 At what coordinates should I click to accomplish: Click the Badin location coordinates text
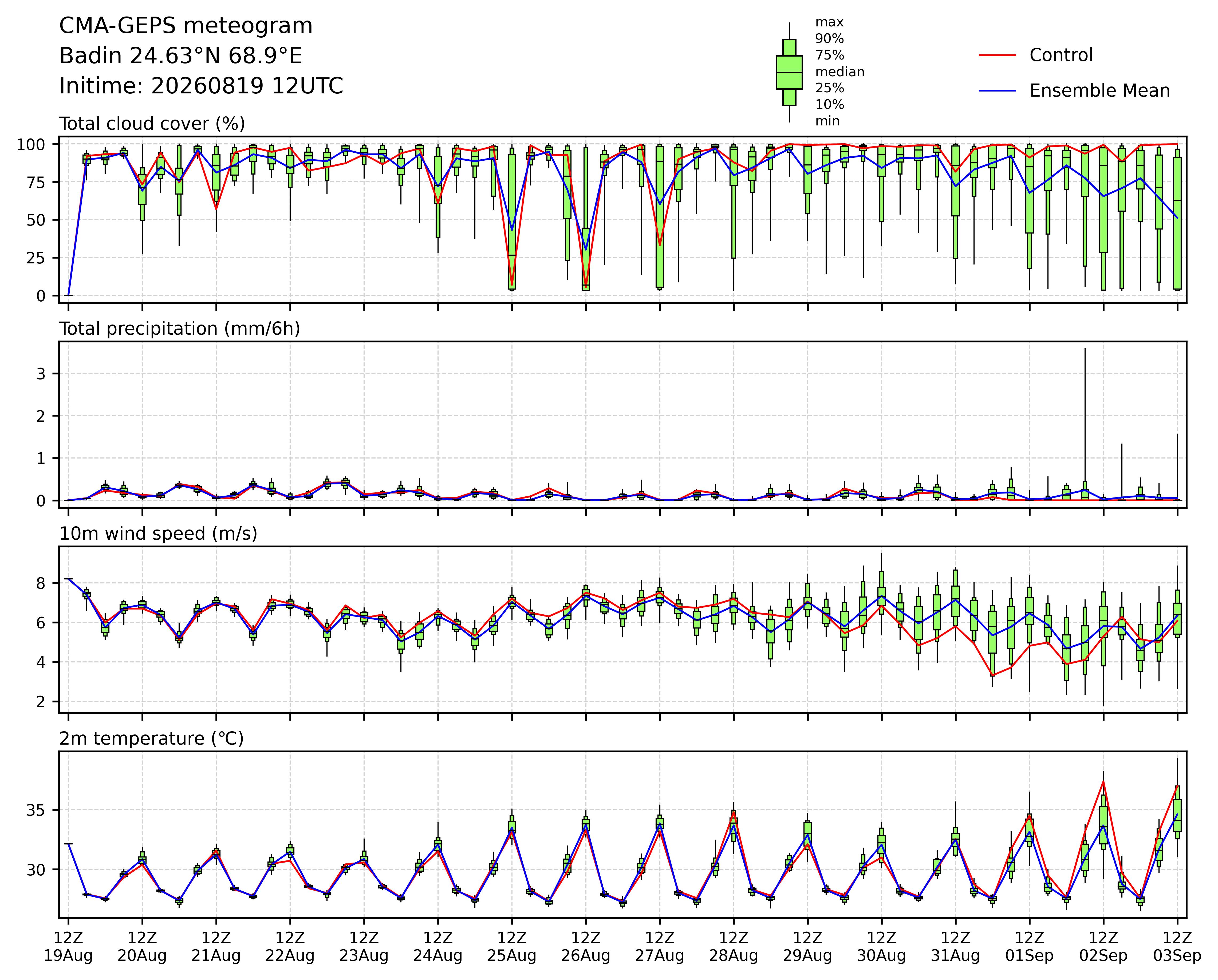pyautogui.click(x=181, y=57)
